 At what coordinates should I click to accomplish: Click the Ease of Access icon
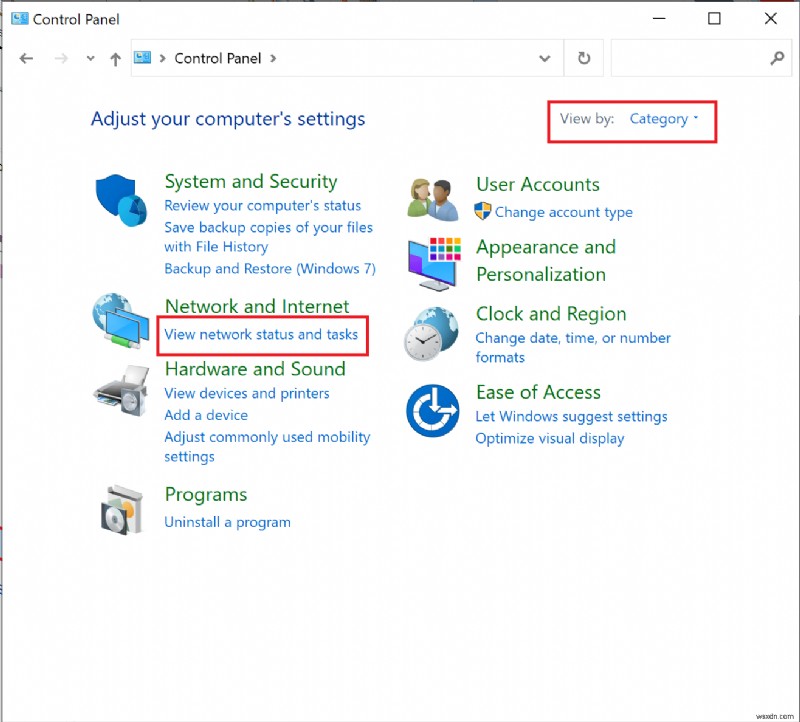pyautogui.click(x=433, y=411)
